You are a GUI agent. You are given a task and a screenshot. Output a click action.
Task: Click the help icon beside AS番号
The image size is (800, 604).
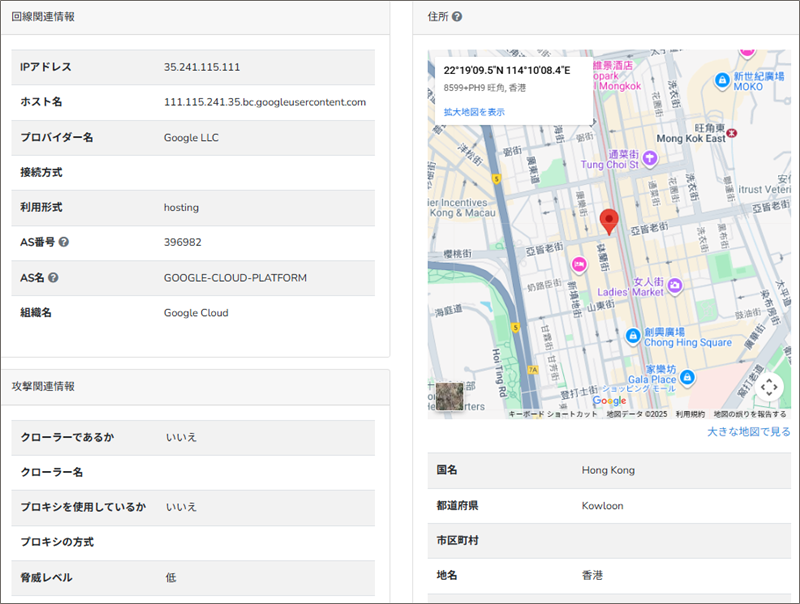click(64, 242)
